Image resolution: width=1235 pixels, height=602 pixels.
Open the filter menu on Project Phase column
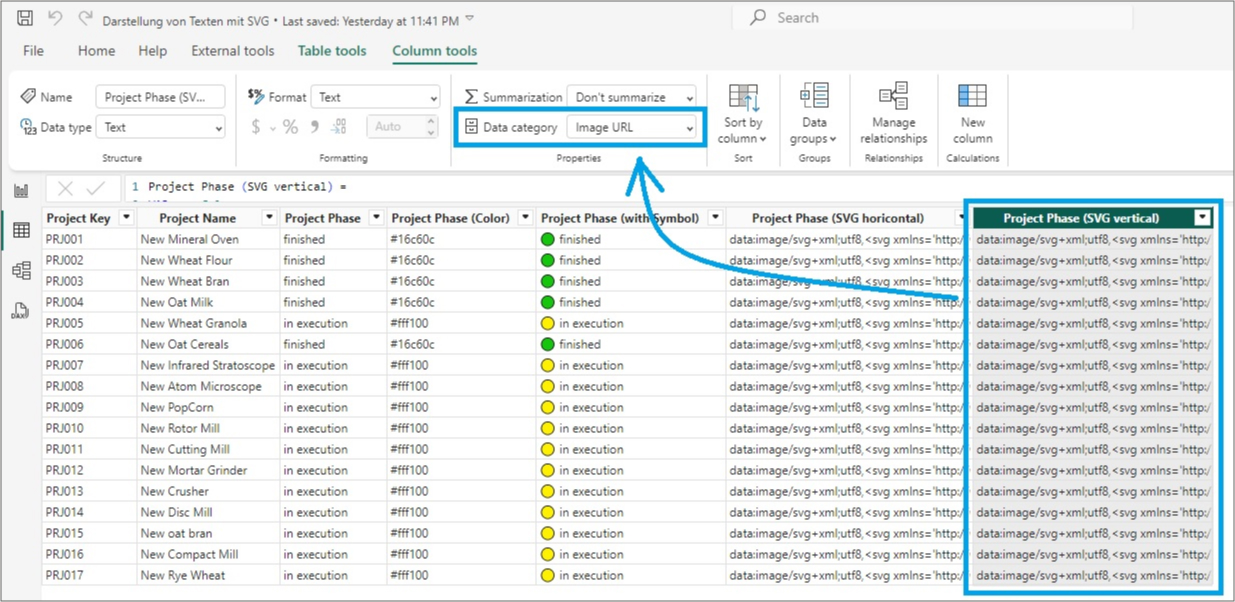click(x=374, y=217)
